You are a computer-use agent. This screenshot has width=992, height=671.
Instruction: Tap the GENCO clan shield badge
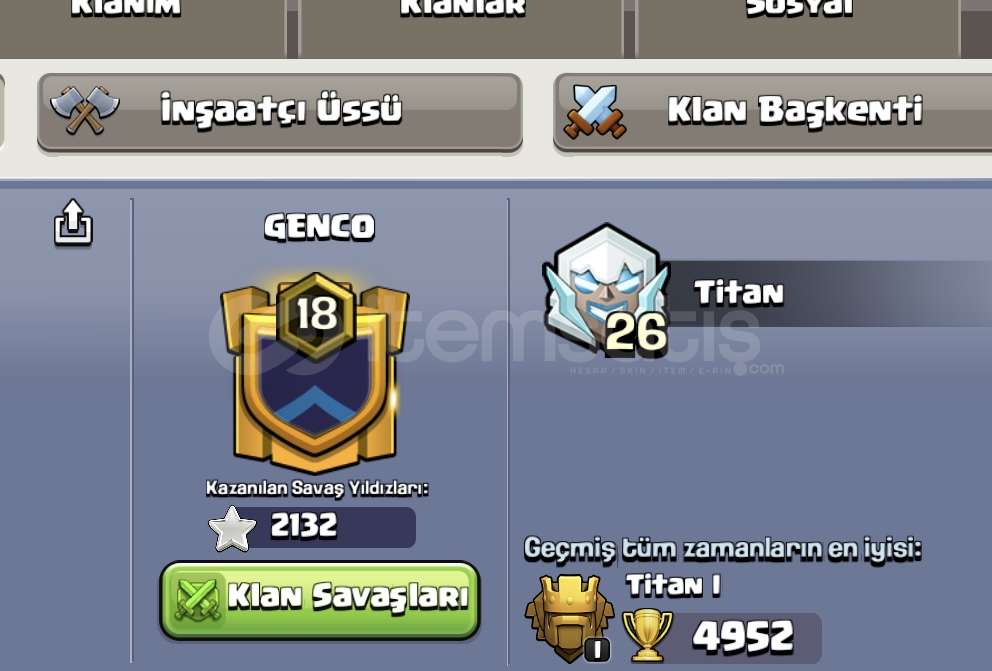(314, 373)
